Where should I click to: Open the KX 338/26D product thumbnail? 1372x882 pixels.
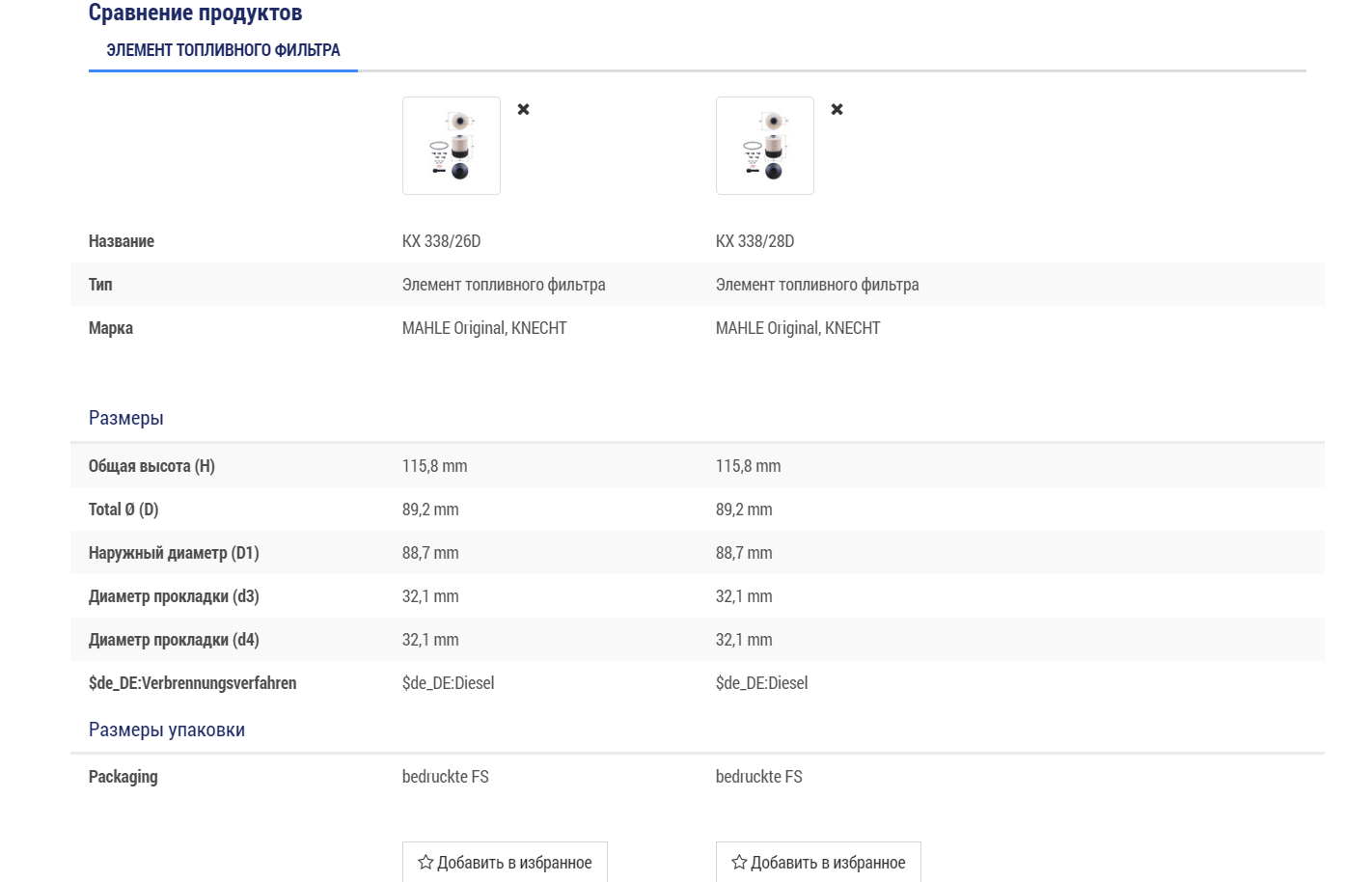pyautogui.click(x=452, y=146)
